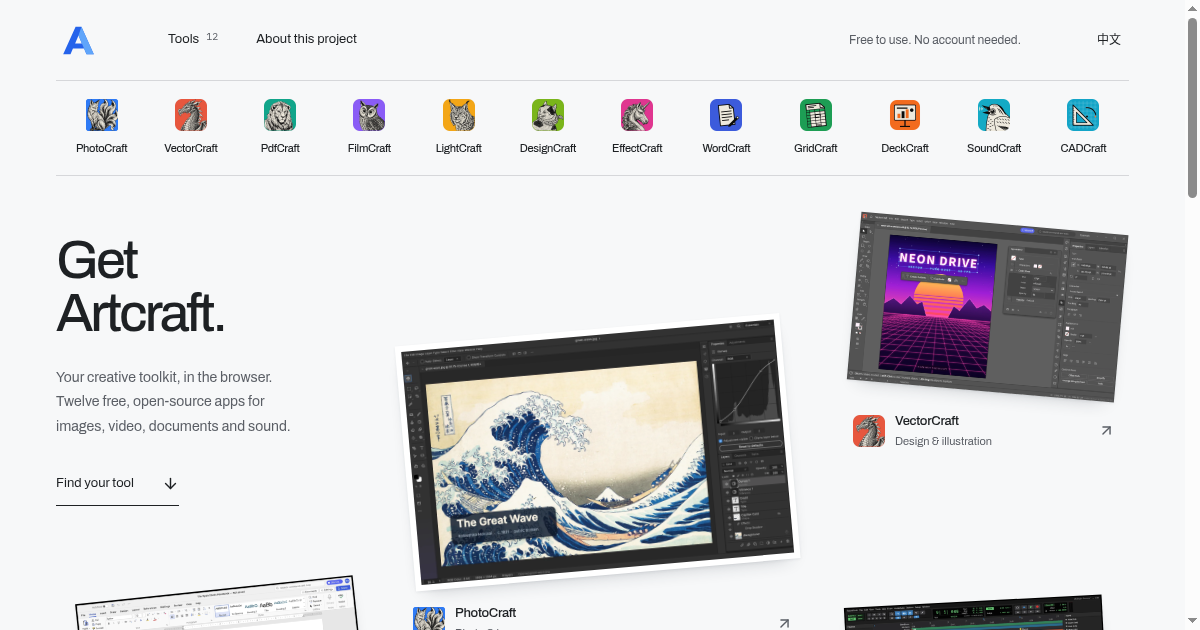The width and height of the screenshot is (1200, 630).
Task: Click the VectorCraft title on the card
Action: click(x=927, y=421)
